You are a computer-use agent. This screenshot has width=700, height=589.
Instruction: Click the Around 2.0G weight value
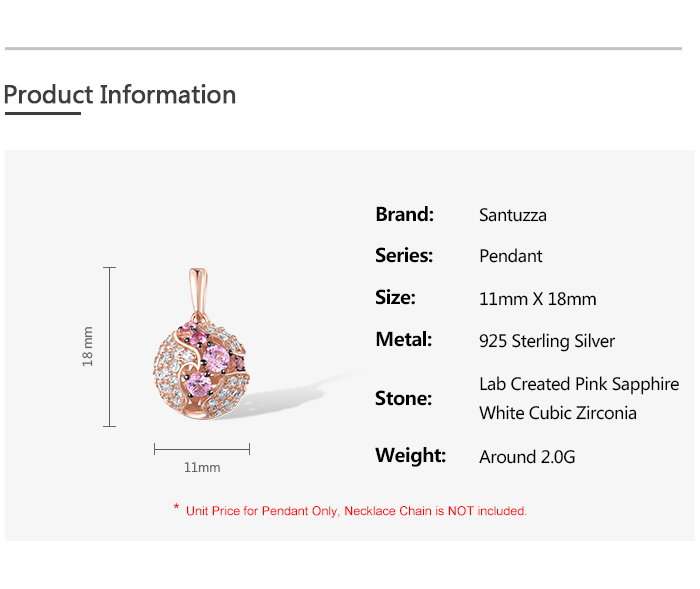527,457
